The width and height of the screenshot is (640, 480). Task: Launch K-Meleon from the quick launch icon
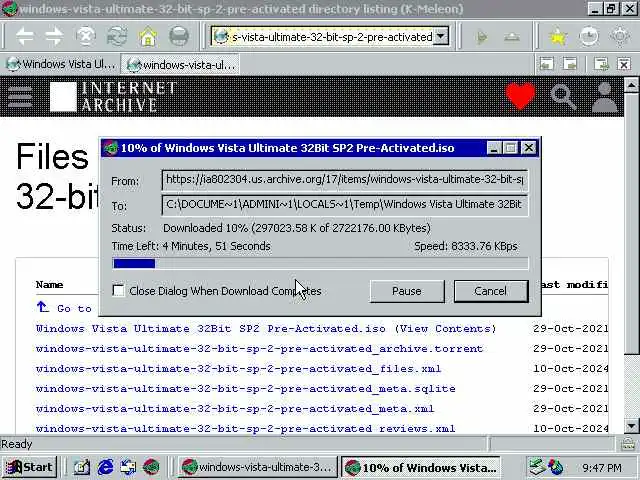tap(151, 467)
